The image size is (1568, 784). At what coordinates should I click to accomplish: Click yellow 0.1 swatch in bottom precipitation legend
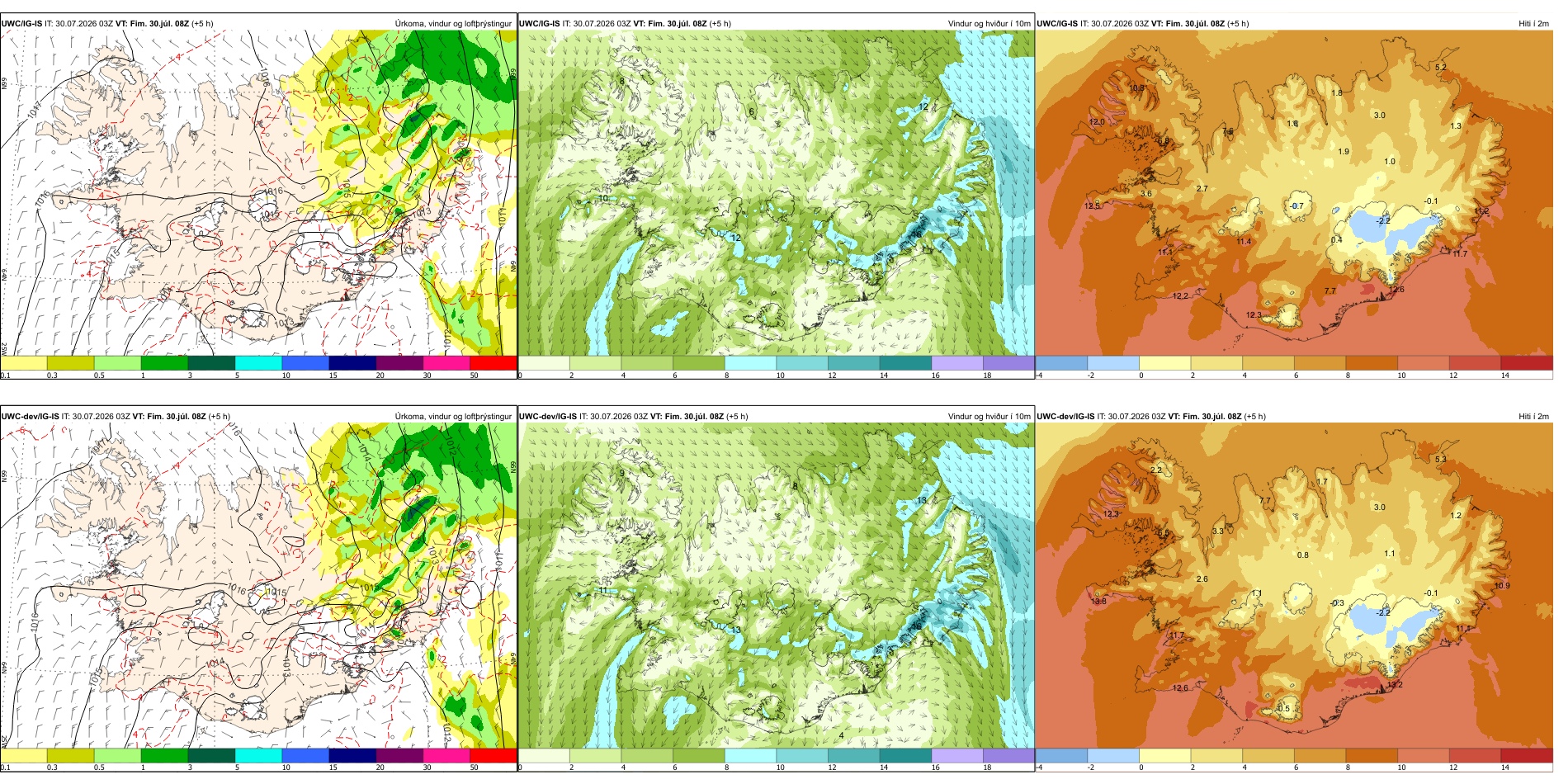coord(23,756)
